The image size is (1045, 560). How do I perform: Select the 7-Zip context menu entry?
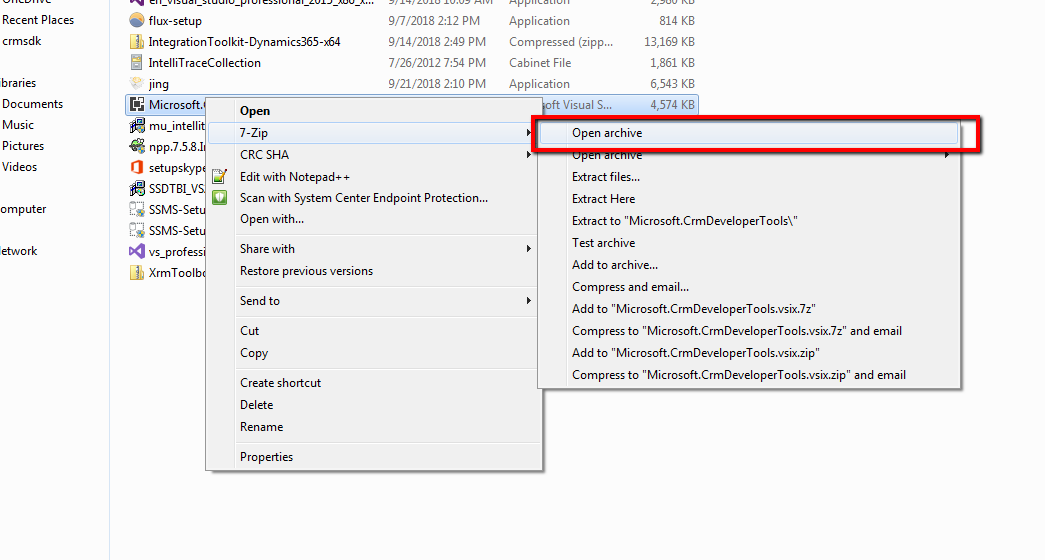(x=375, y=133)
